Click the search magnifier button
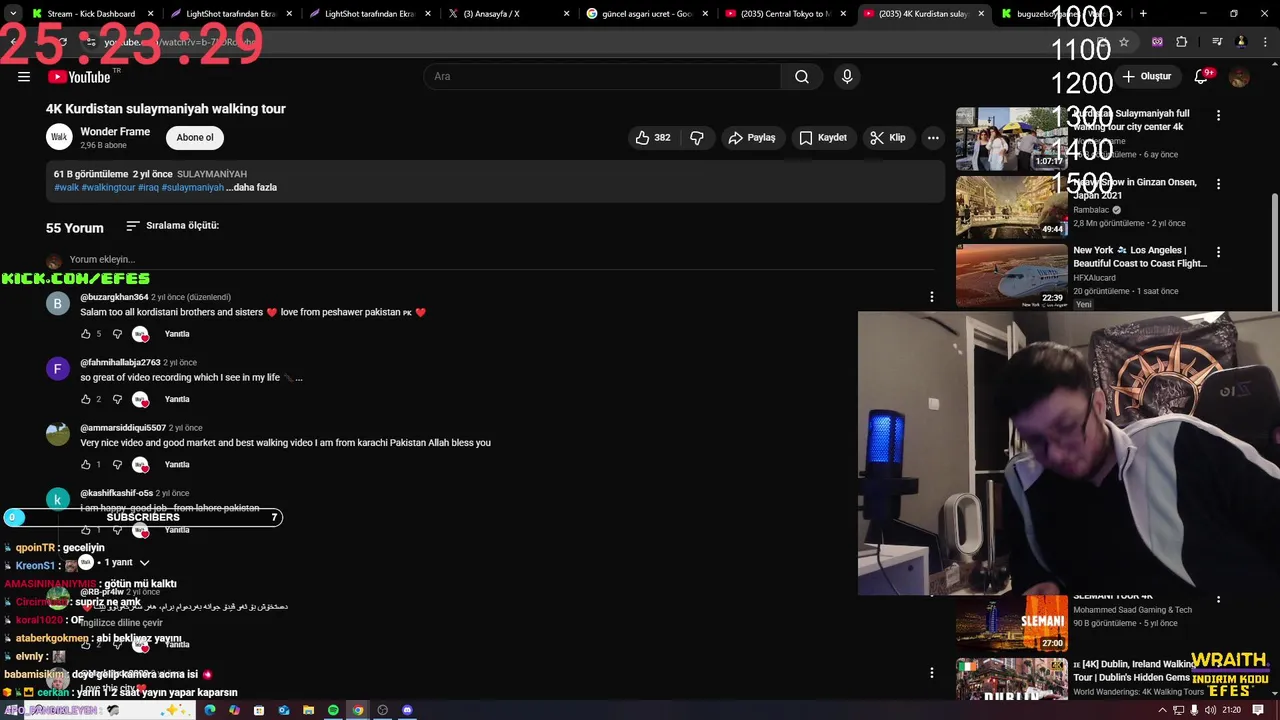This screenshot has width=1280, height=720. click(802, 77)
